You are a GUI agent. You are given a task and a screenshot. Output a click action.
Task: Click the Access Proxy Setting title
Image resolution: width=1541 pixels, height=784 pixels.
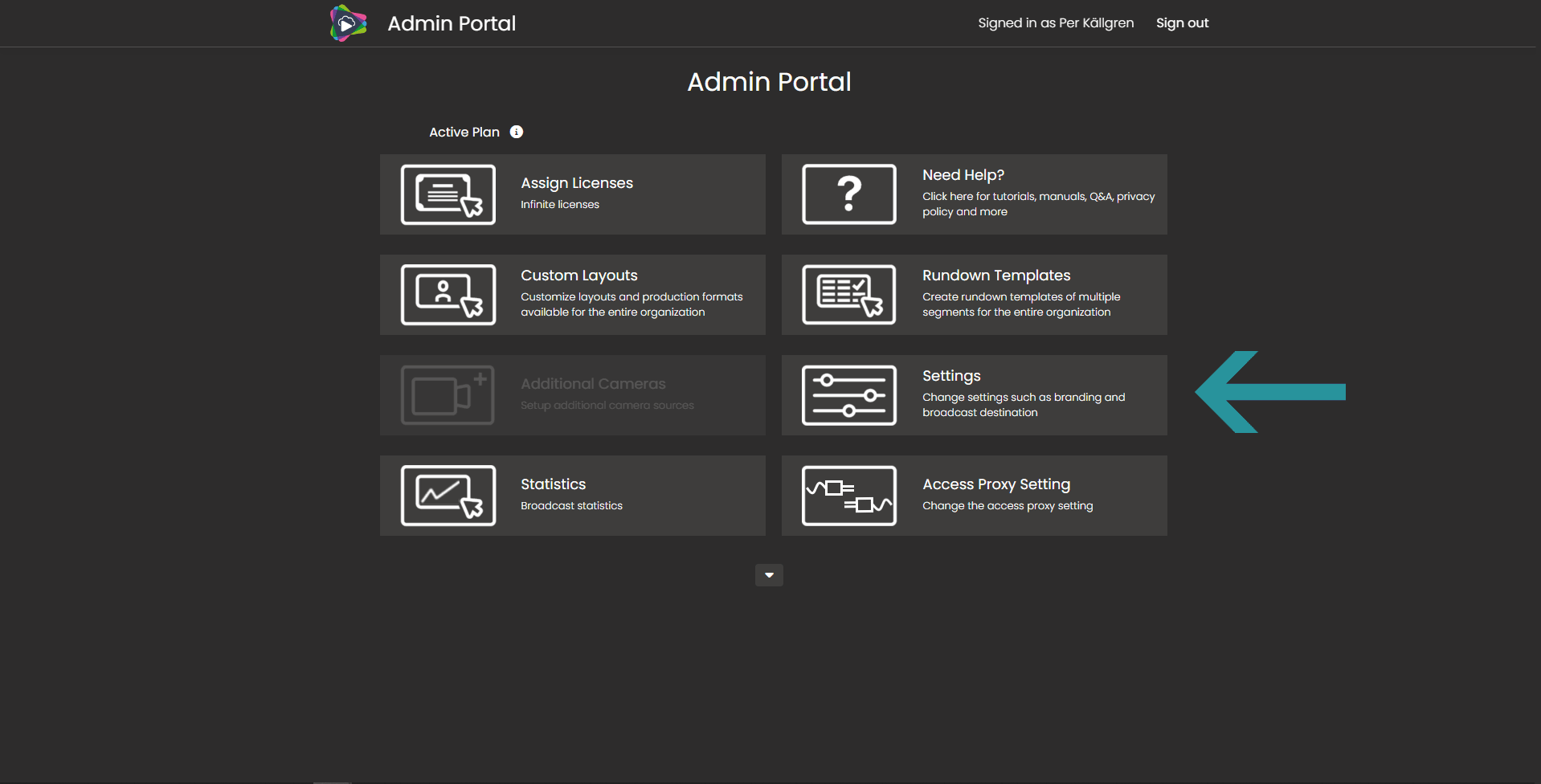coord(996,484)
